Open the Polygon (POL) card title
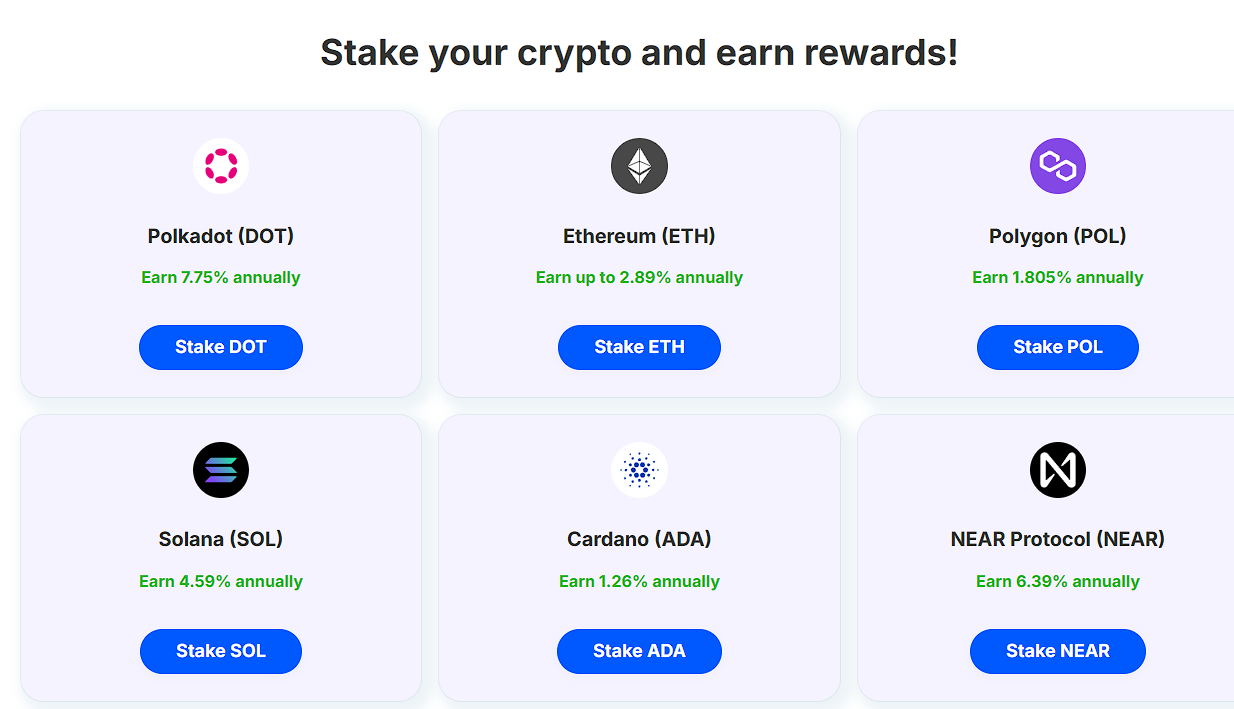Screen dimensions: 1234x709 (x=1057, y=236)
